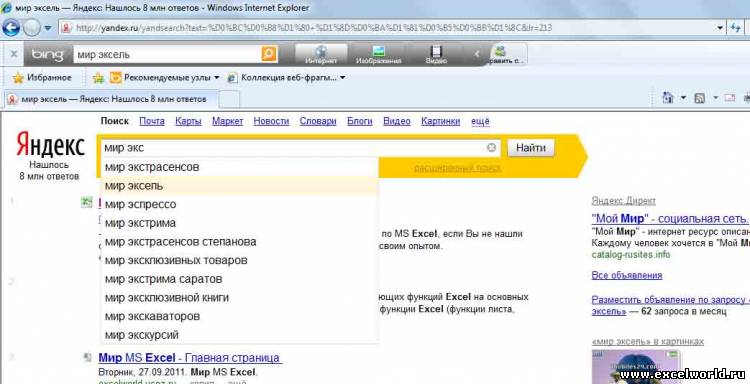This screenshot has height=384, width=750.
Task: Open Мир MS Excel - Главная страница result
Action: [x=190, y=358]
